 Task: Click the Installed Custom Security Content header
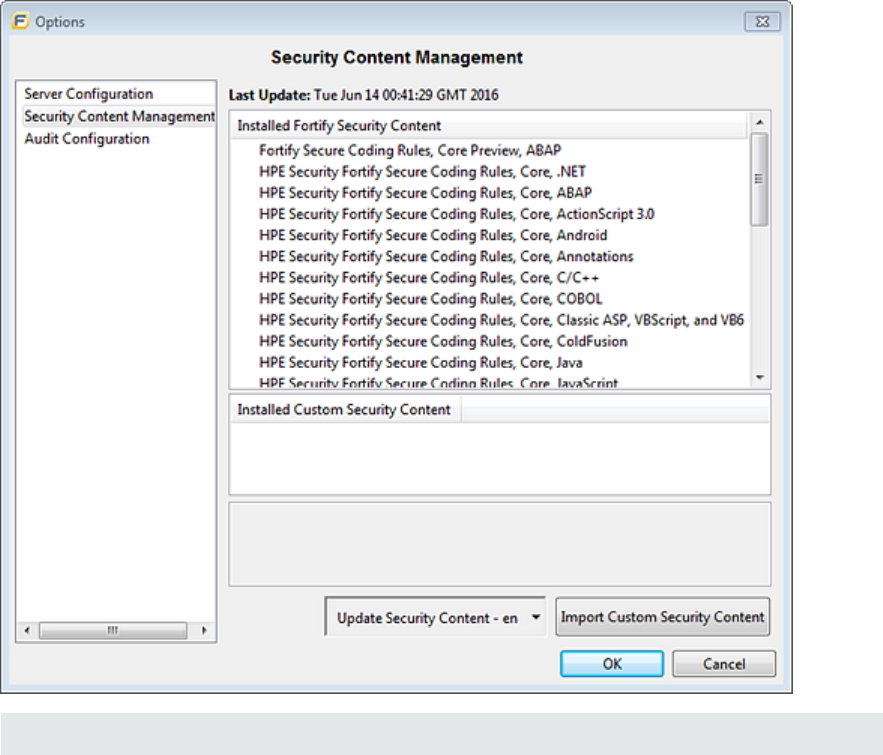344,409
